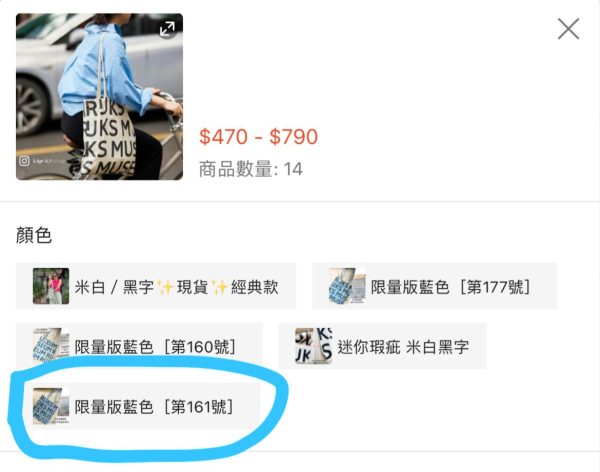Image resolution: width=600 pixels, height=472 pixels.
Task: Click the Instagram handle watermark text
Action: click(x=49, y=161)
